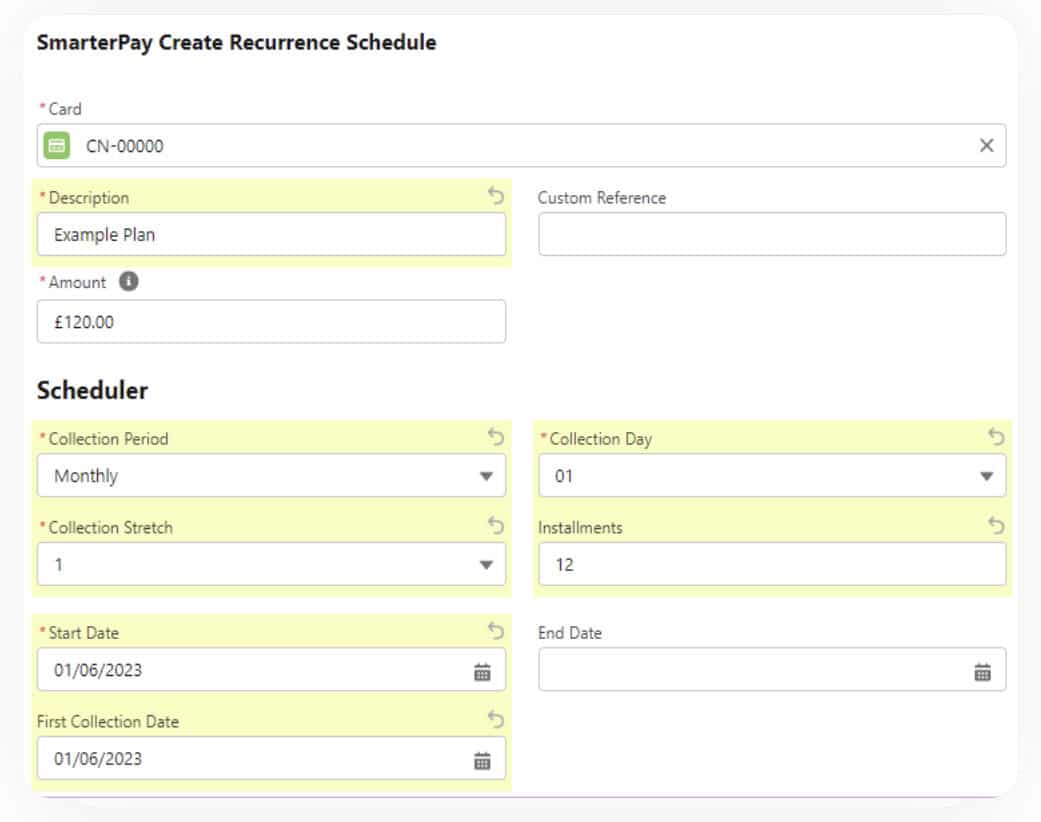Expand the Collection Period dropdown
This screenshot has width=1041, height=822.
(x=271, y=476)
